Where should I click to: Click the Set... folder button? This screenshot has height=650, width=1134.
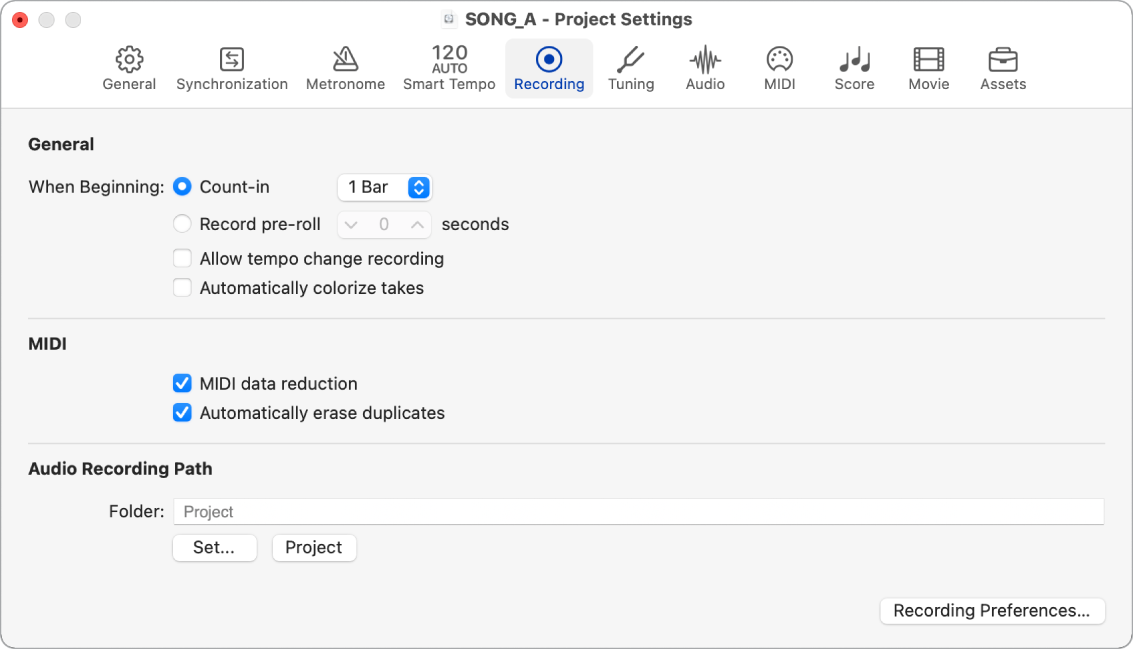pyautogui.click(x=214, y=548)
